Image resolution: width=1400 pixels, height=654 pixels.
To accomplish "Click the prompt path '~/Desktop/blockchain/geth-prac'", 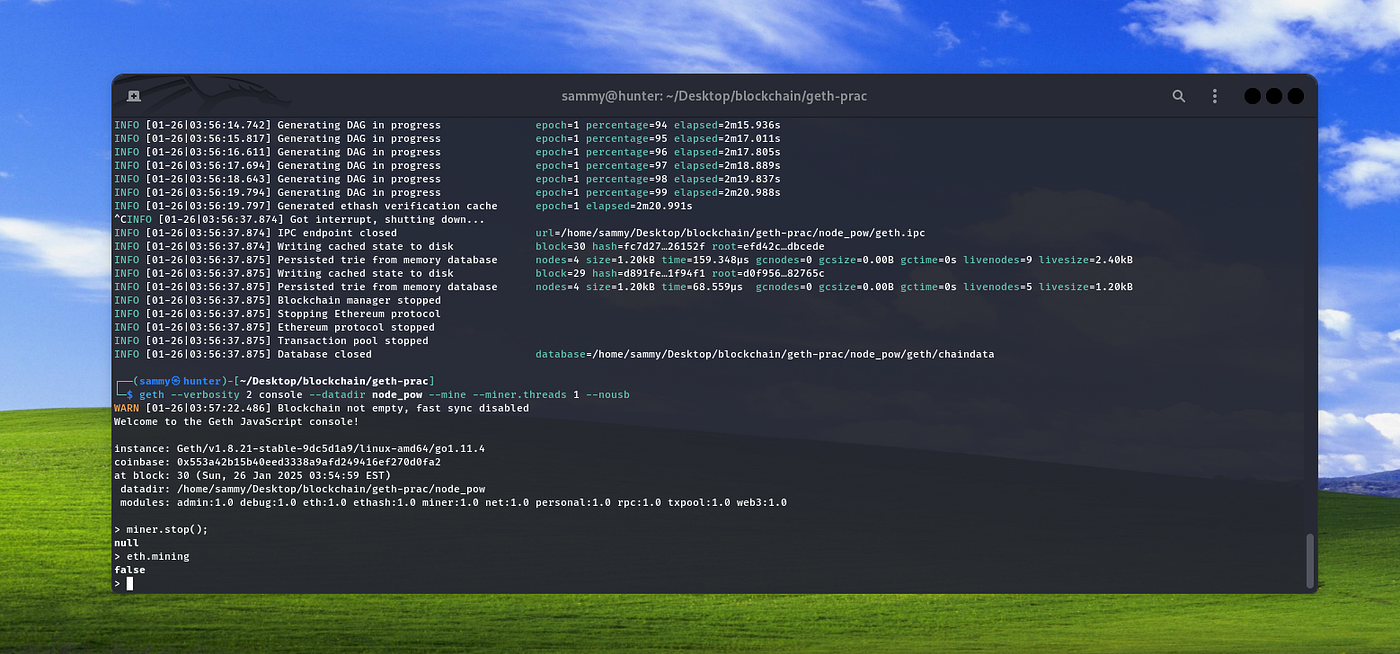I will (334, 381).
